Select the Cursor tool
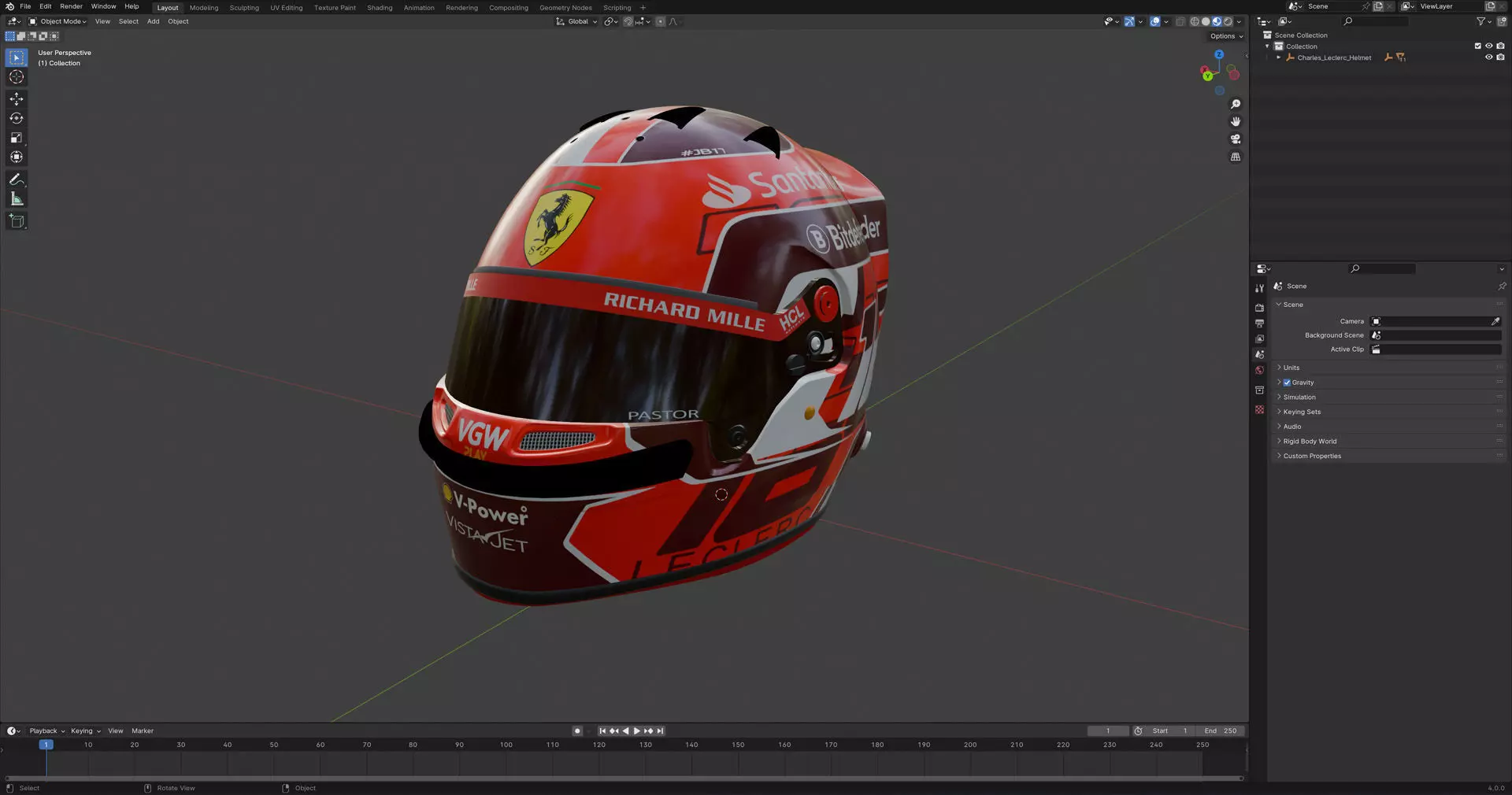Image resolution: width=1512 pixels, height=795 pixels. click(x=17, y=77)
